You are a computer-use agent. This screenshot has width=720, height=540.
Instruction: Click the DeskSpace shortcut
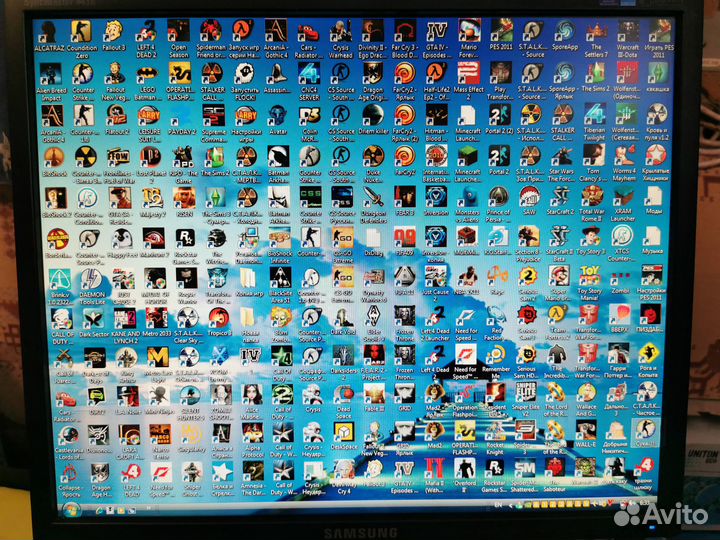343,432
